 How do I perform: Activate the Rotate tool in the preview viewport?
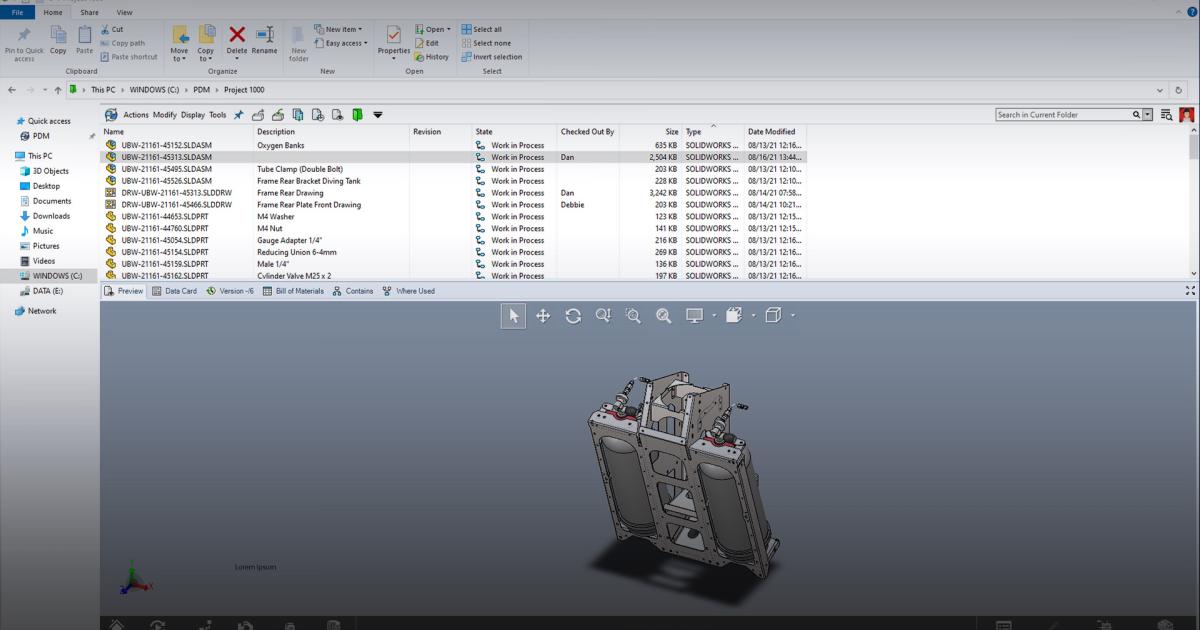click(x=573, y=315)
